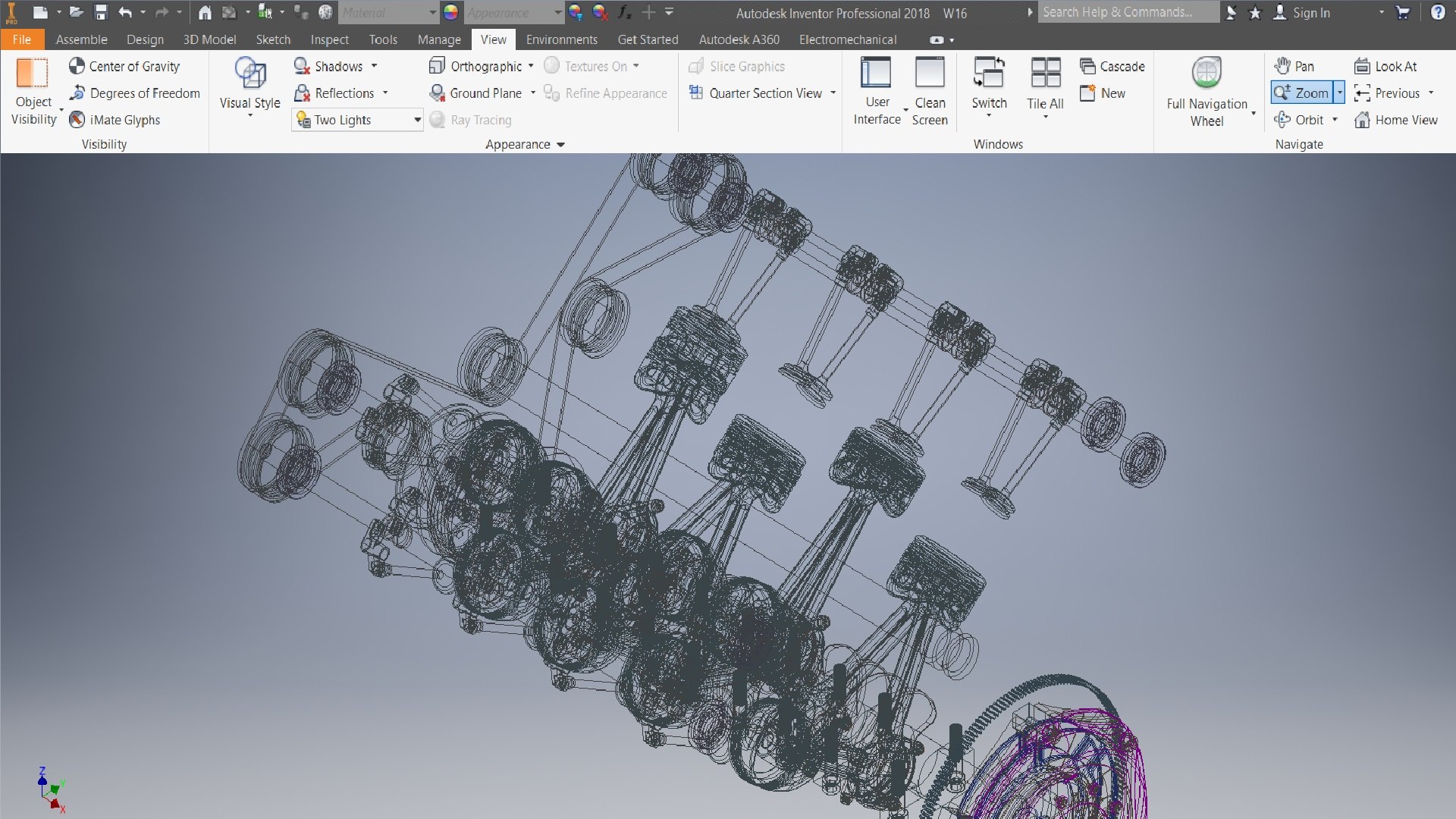Expand the Zoom tool dropdown arrow
Viewport: 1456px width, 819px height.
click(x=1340, y=93)
